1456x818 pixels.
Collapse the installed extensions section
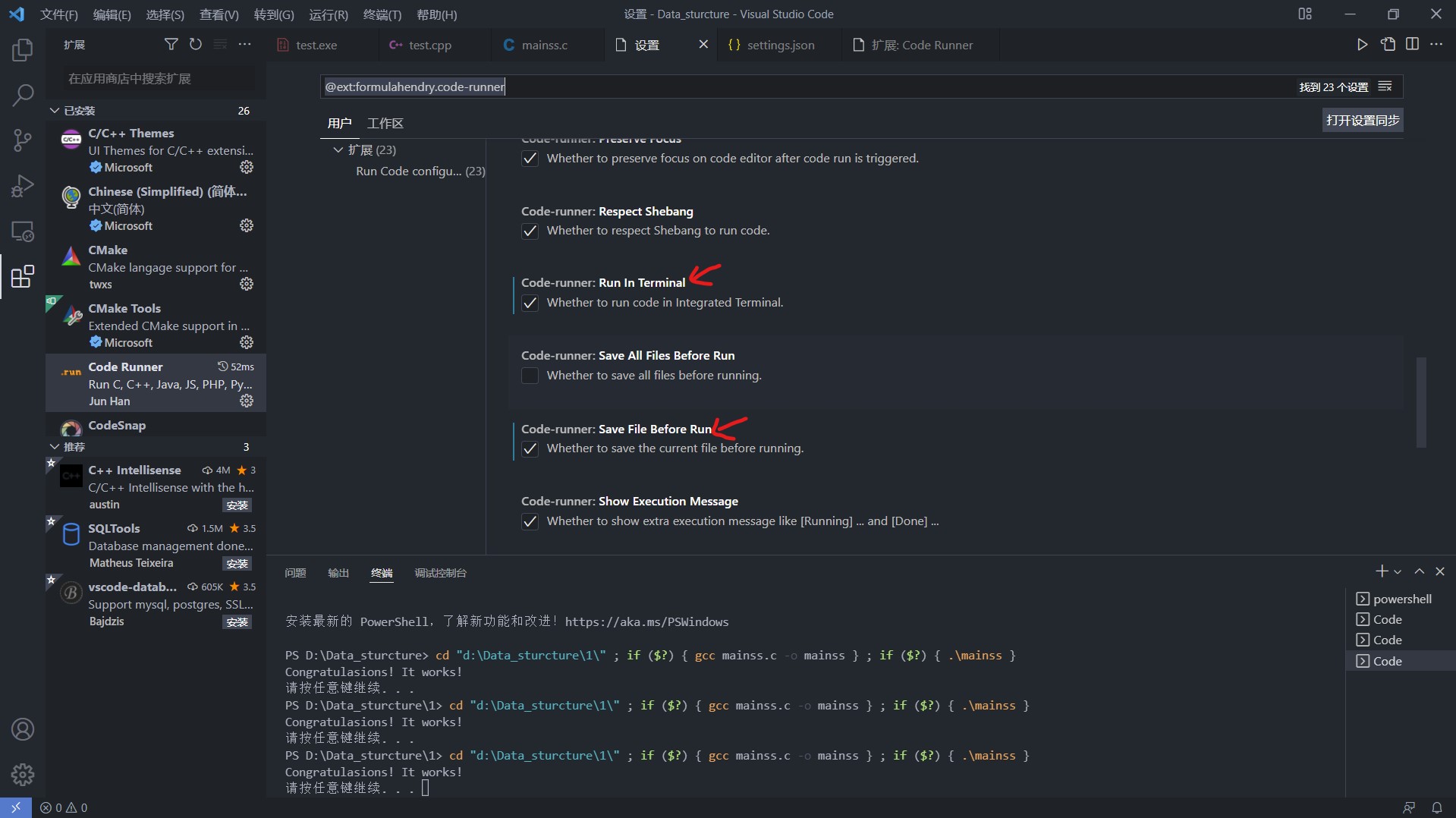point(55,111)
